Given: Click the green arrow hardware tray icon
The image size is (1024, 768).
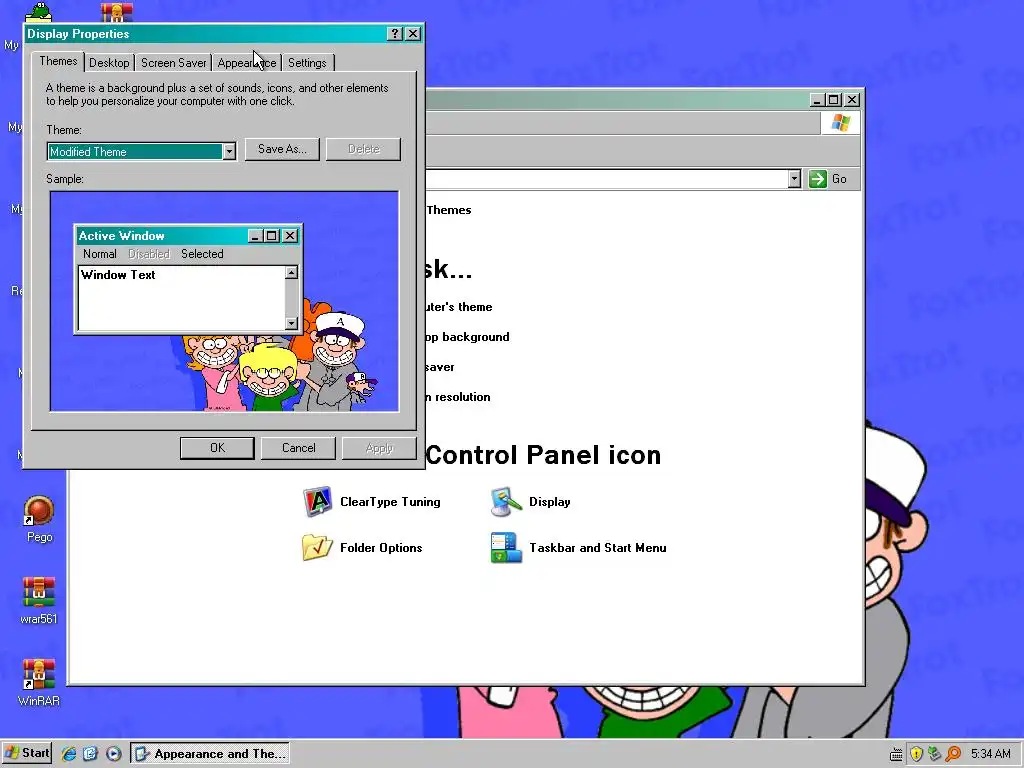Looking at the screenshot, I should (x=935, y=754).
